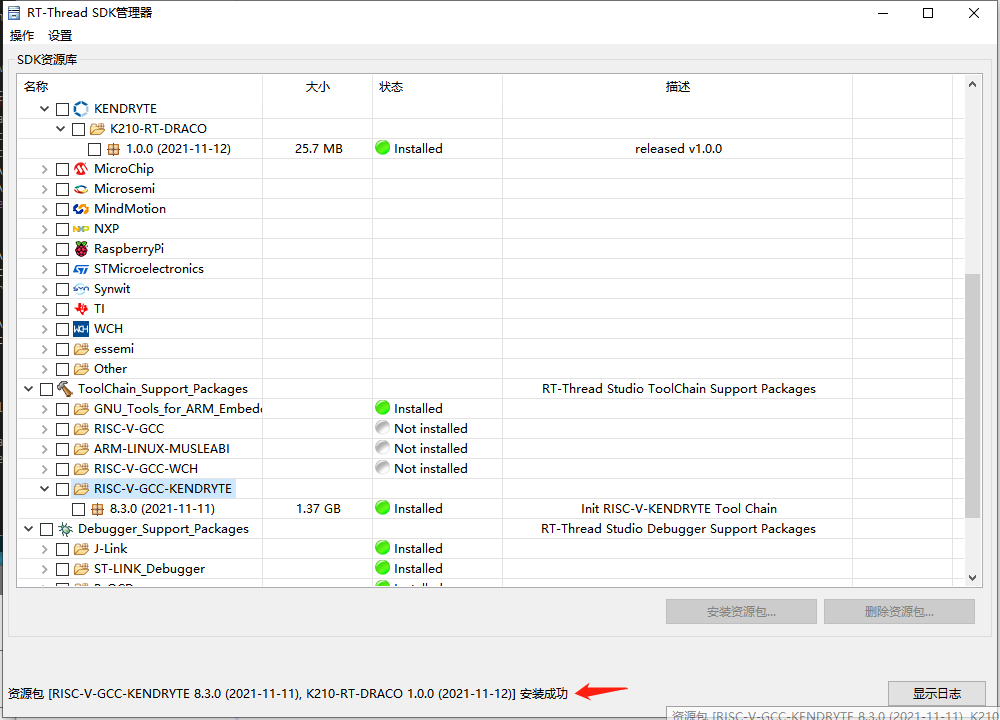
Task: Click the STMicroelectronics ST logo icon
Action: click(x=81, y=269)
